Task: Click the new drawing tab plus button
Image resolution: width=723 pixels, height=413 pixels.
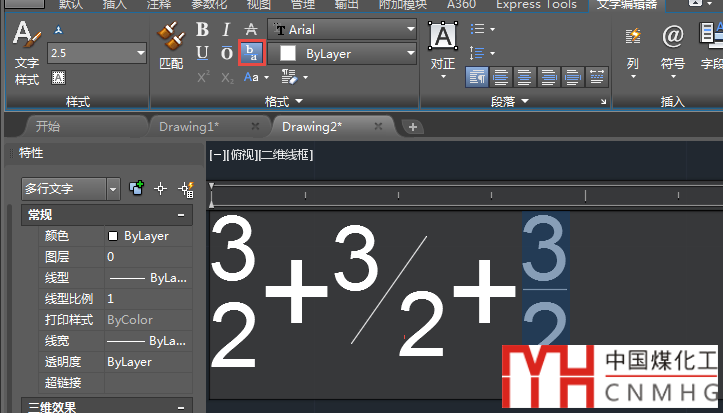Action: pyautogui.click(x=412, y=127)
